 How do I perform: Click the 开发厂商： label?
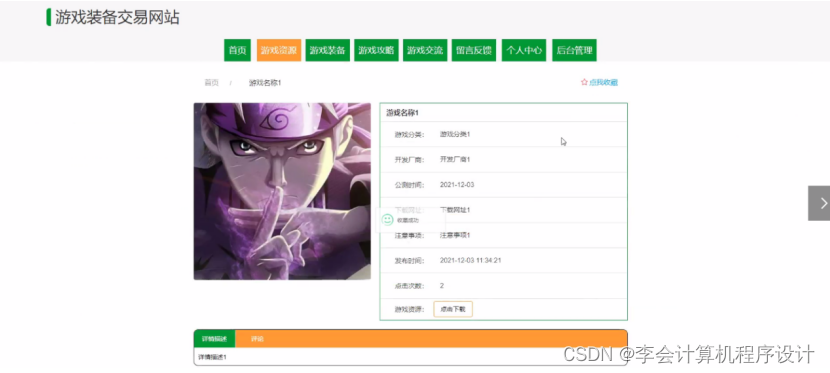[x=409, y=160]
